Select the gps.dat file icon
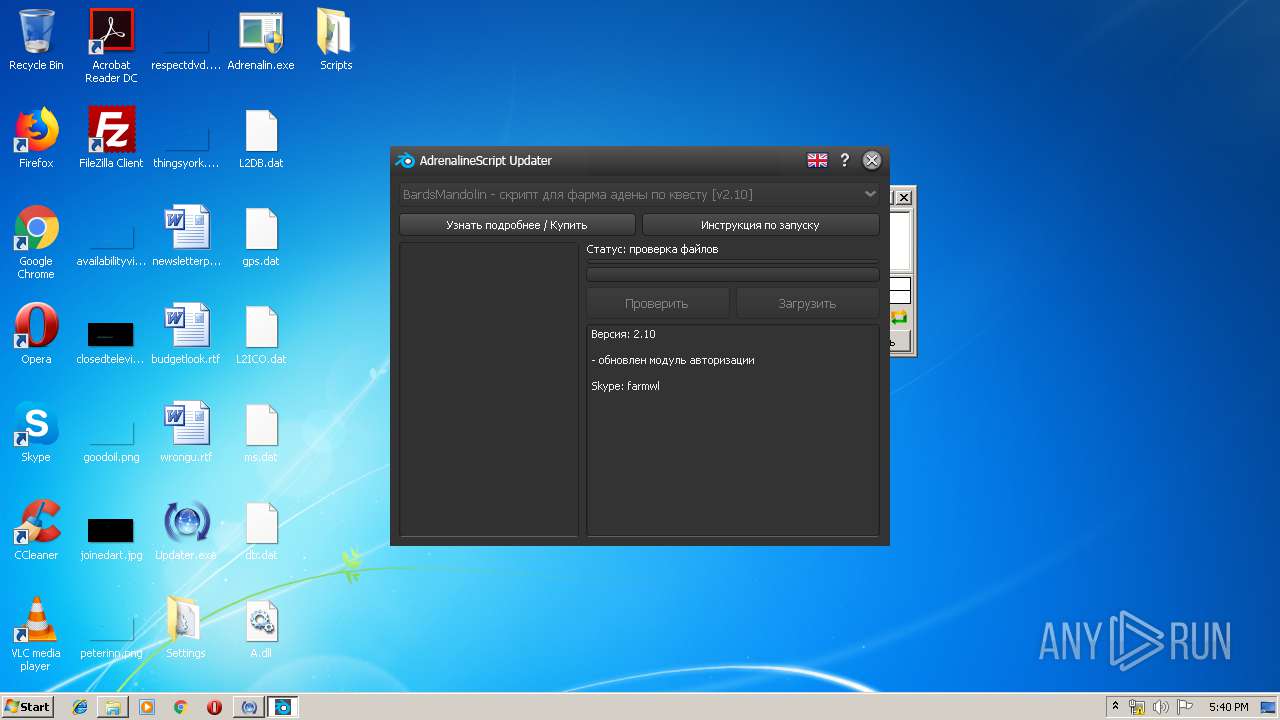The height and width of the screenshot is (720, 1280). pyautogui.click(x=261, y=237)
